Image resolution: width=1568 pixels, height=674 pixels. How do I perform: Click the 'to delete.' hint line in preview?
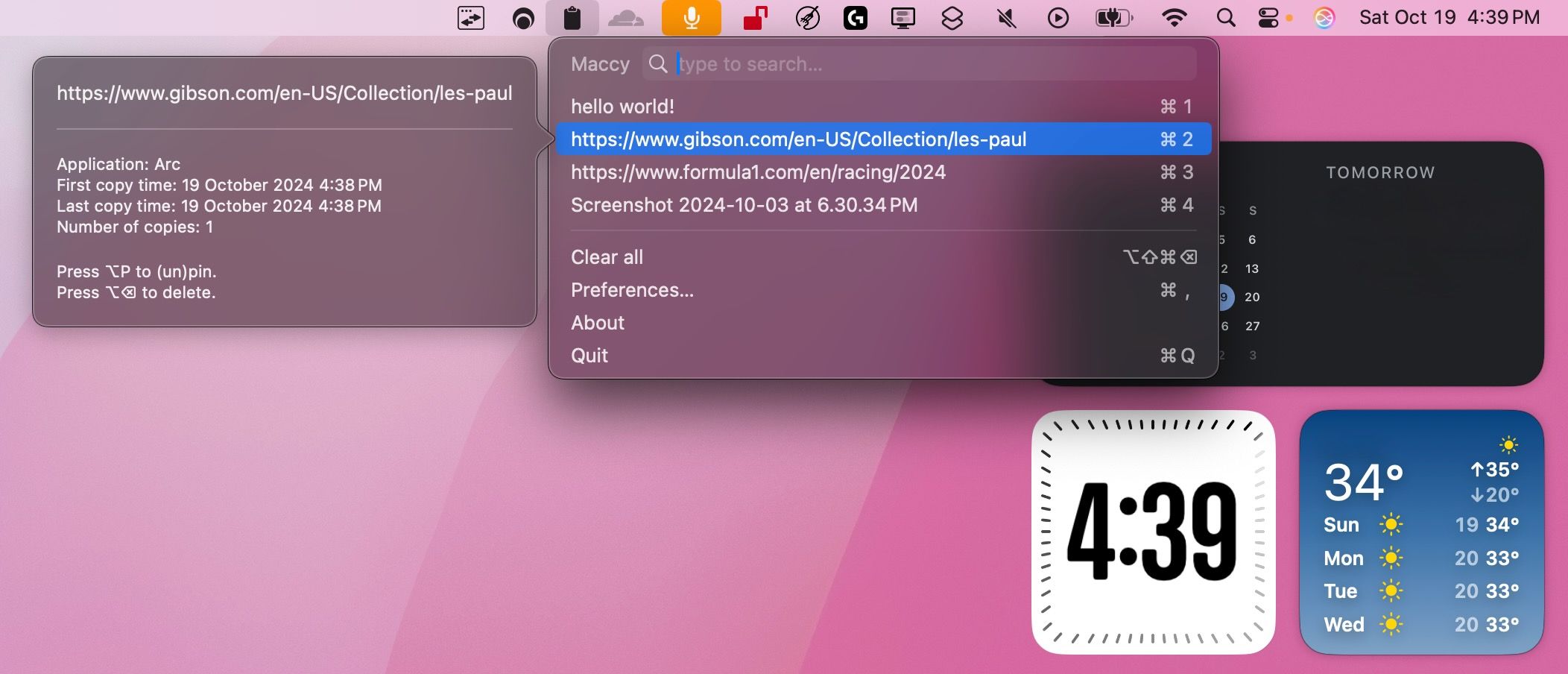click(x=136, y=292)
